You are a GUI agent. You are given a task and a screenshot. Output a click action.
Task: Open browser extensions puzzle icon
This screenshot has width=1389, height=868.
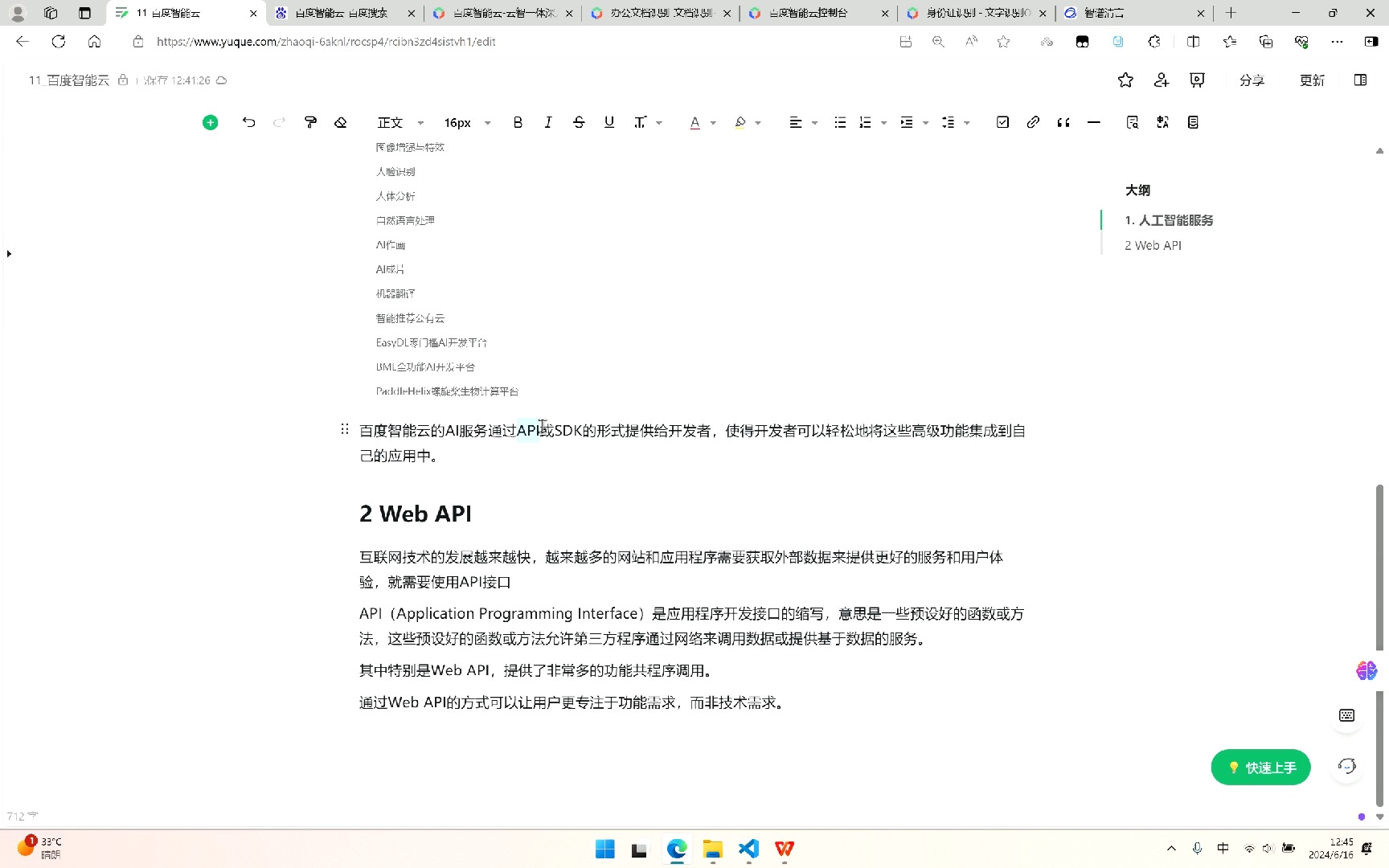point(1154,42)
